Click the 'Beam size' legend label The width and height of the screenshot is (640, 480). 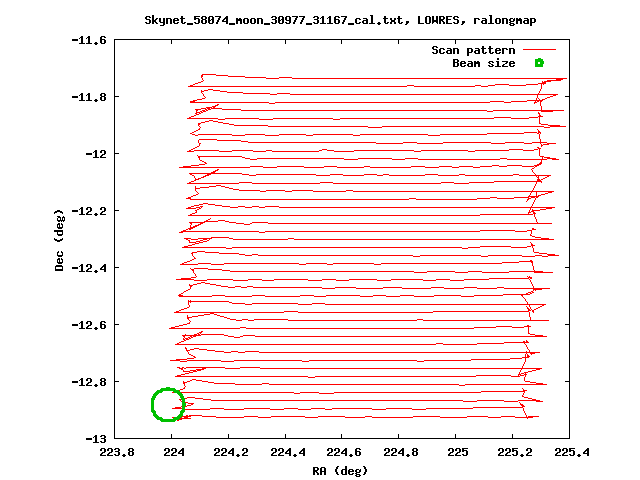[483, 63]
